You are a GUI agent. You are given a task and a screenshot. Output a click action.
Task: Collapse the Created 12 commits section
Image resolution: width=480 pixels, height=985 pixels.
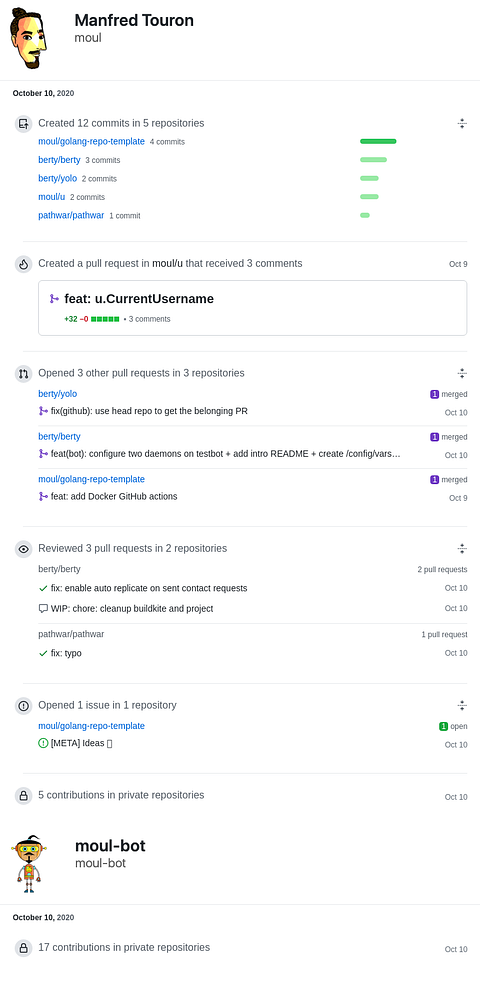tap(462, 124)
